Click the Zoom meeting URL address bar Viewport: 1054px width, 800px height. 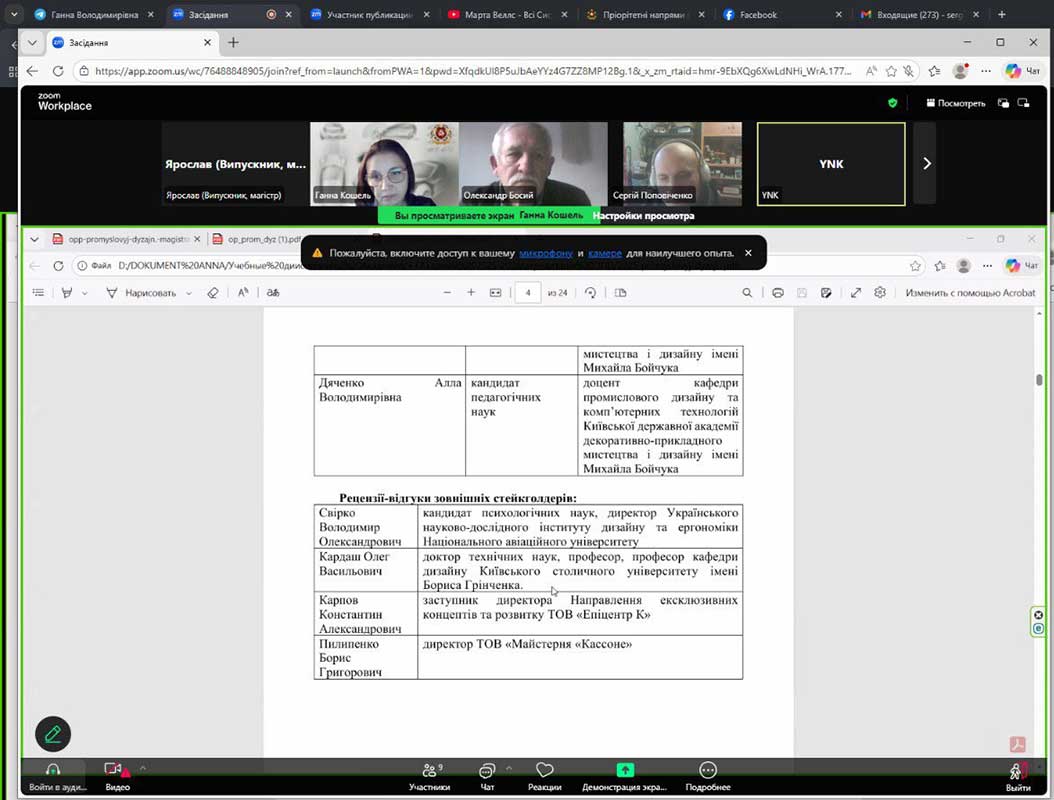pos(470,71)
